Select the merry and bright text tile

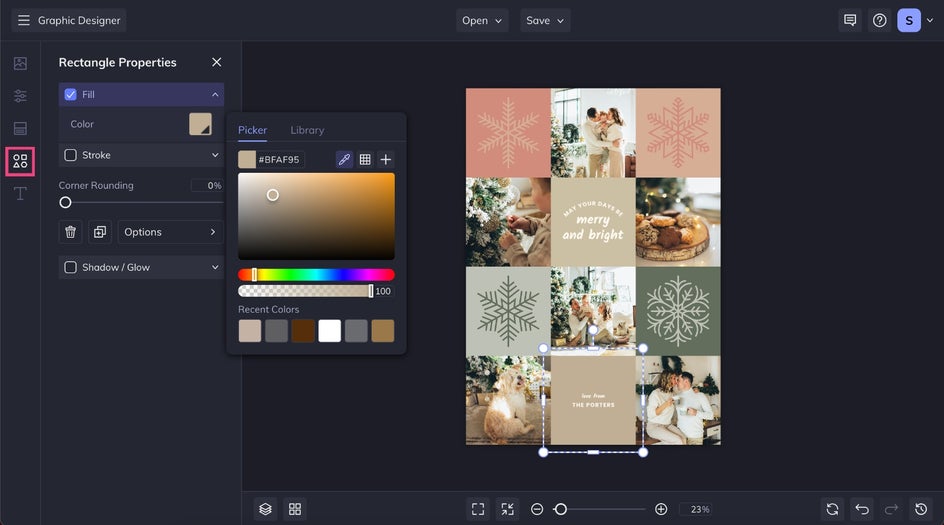pyautogui.click(x=593, y=222)
